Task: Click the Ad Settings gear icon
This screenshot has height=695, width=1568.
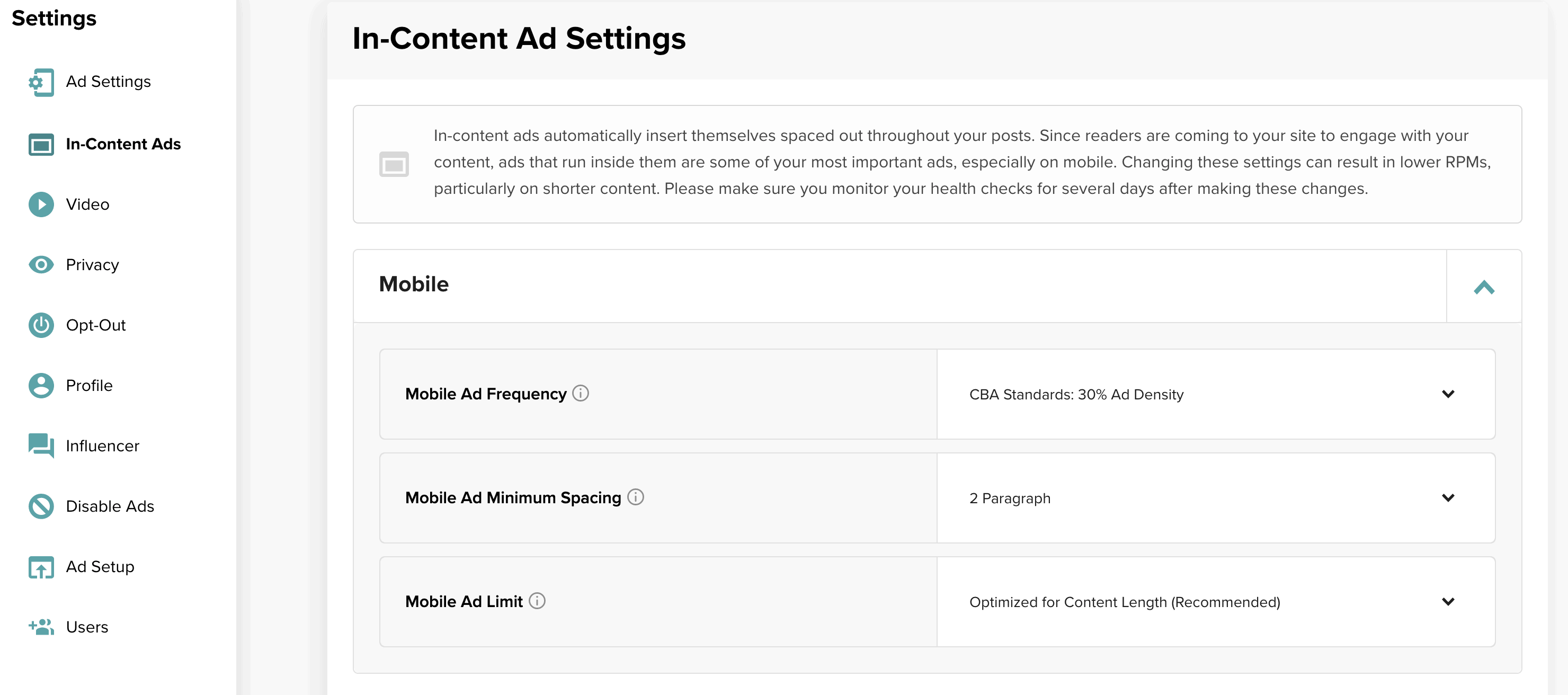Action: pos(40,82)
